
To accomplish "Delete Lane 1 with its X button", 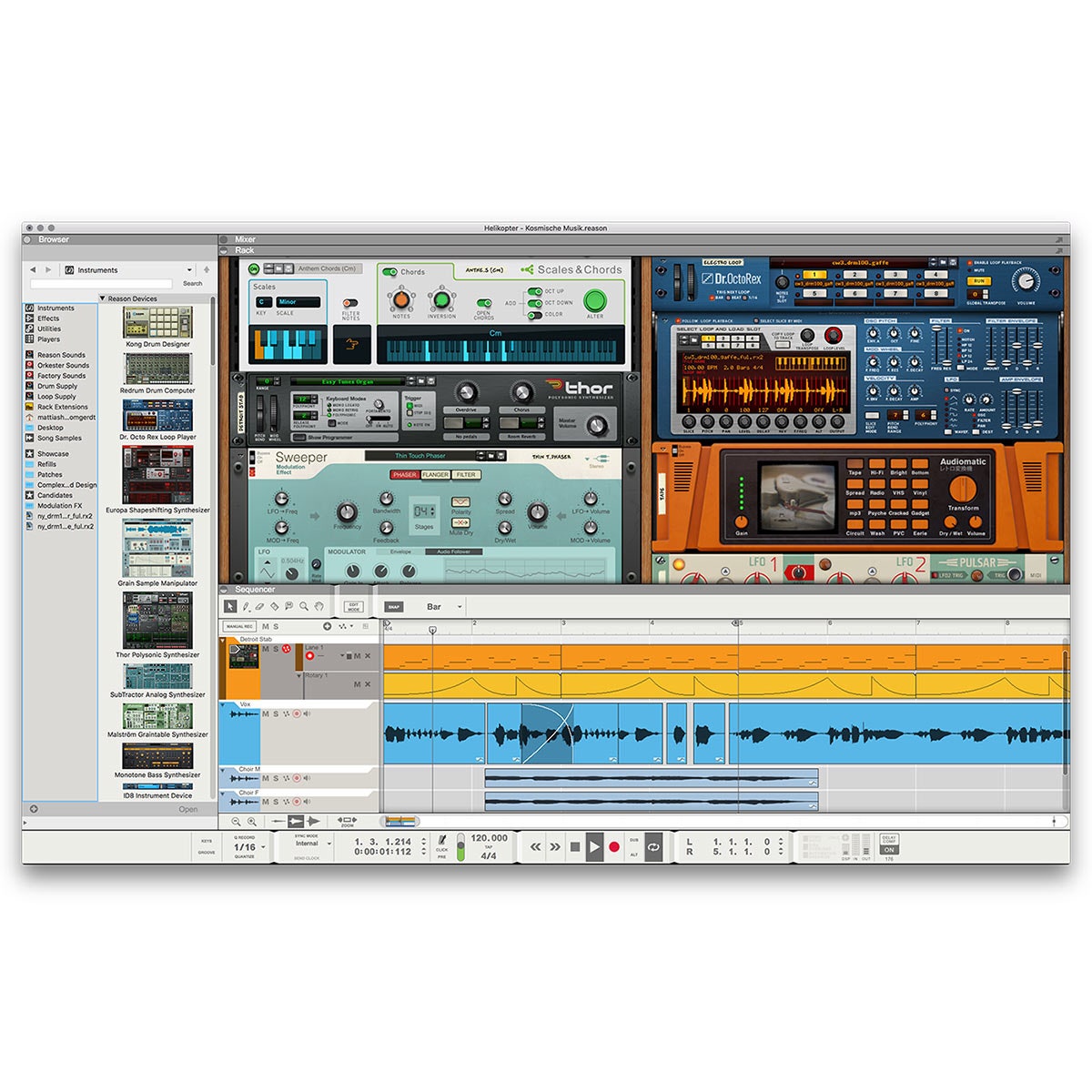I will coord(368,656).
